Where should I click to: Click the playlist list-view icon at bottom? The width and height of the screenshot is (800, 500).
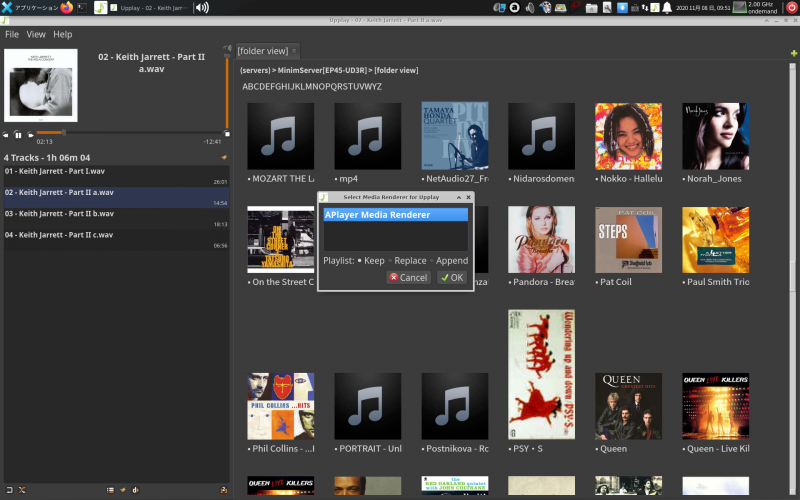tap(110, 490)
